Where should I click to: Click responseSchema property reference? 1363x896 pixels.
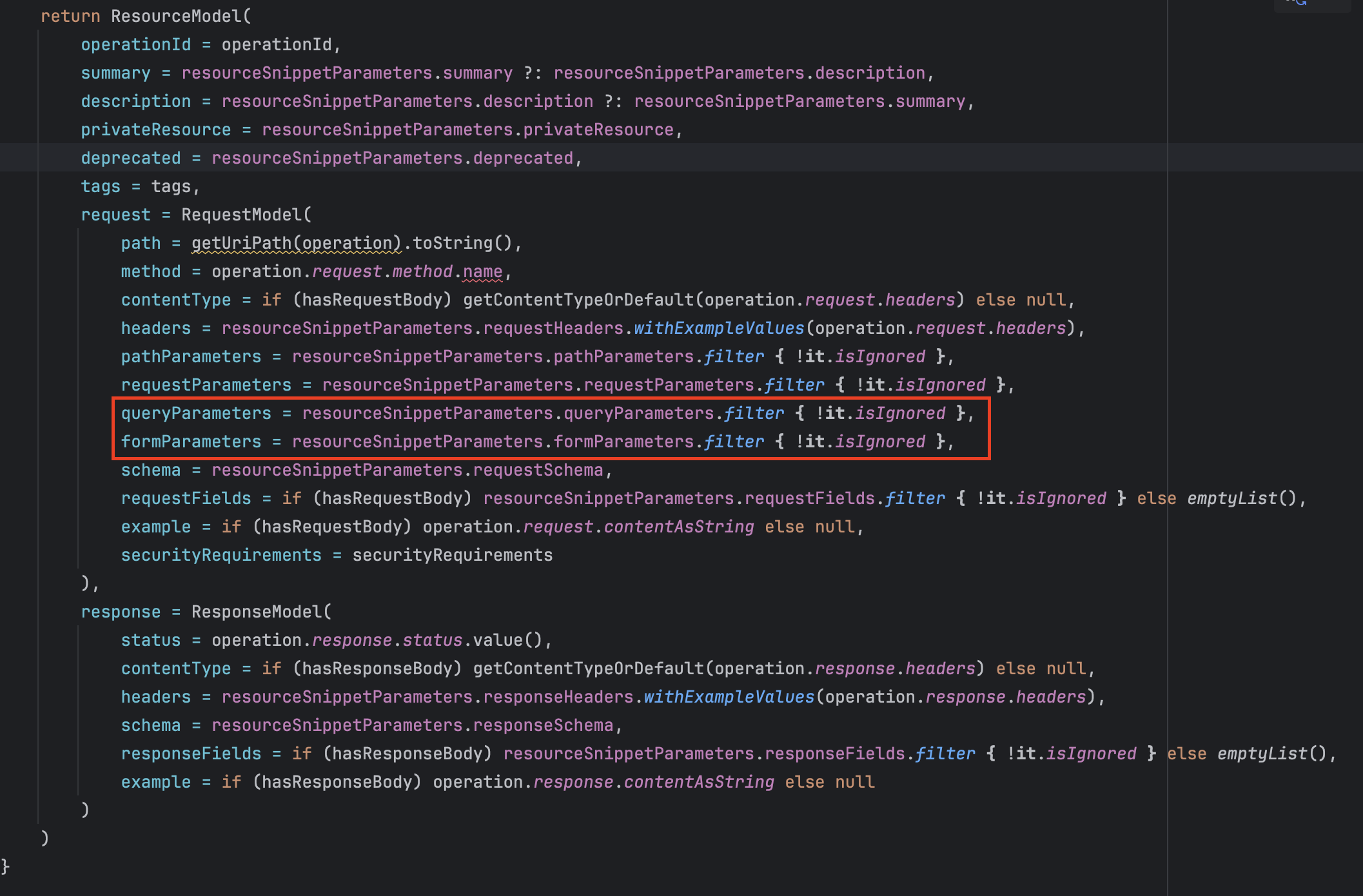(543, 725)
